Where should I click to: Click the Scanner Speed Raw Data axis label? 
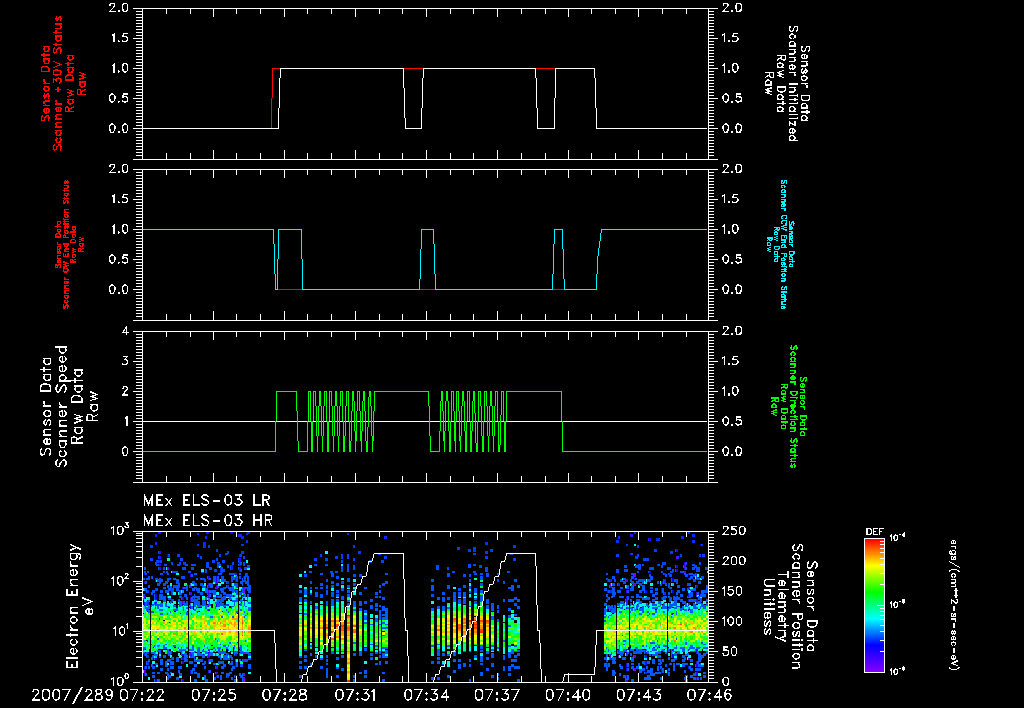(x=69, y=406)
